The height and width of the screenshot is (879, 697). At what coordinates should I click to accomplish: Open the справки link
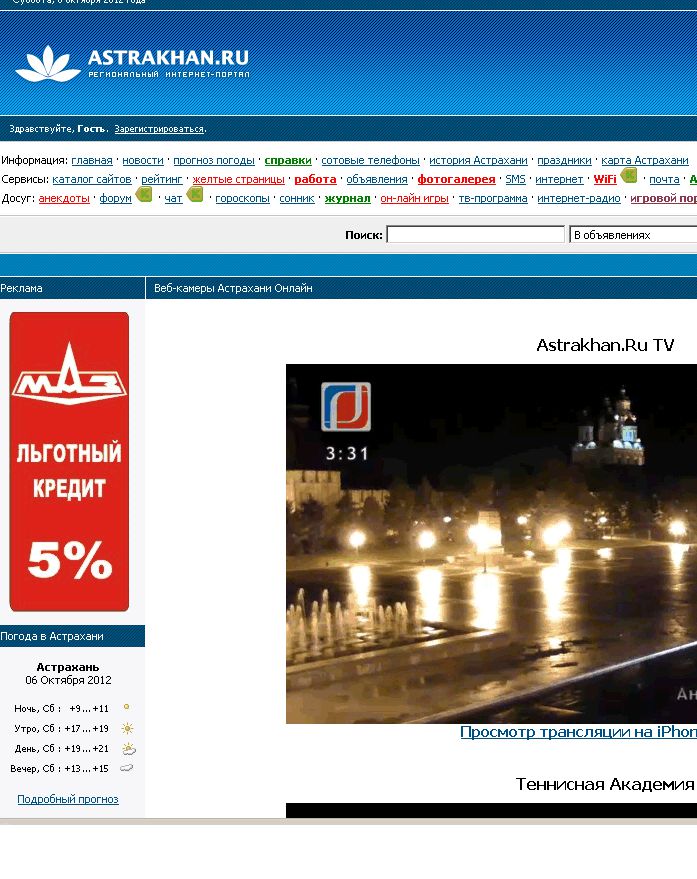pyautogui.click(x=288, y=160)
